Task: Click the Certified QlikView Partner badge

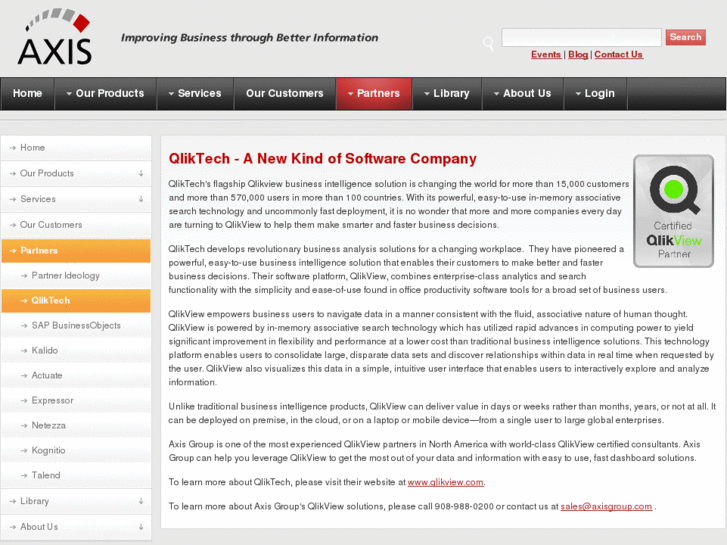Action: tap(673, 211)
